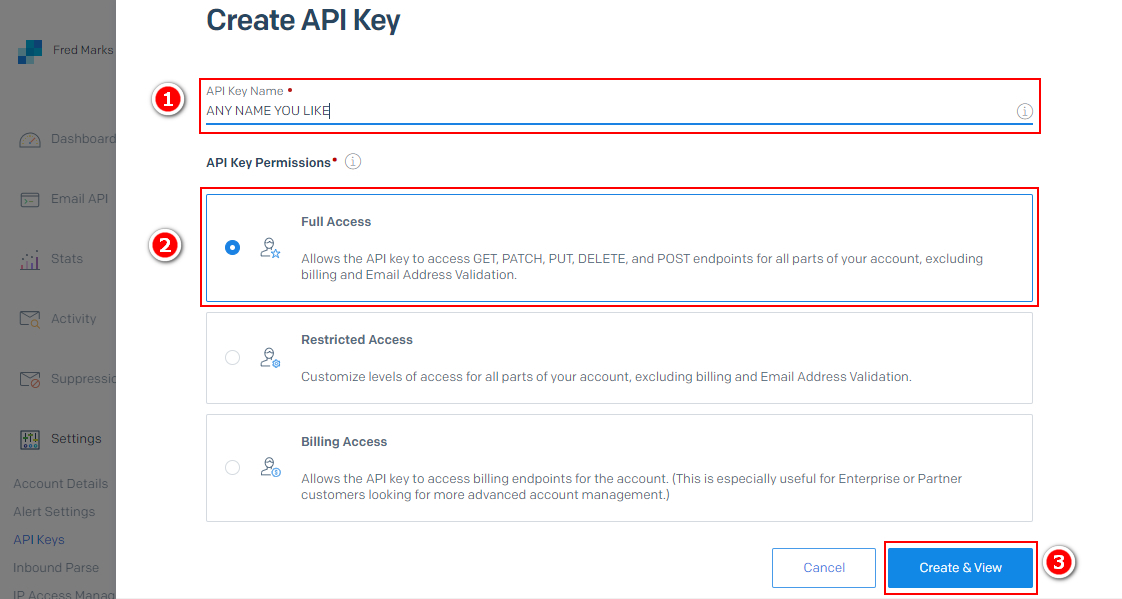
Task: Click the Settings sliders icon
Action: [x=30, y=439]
